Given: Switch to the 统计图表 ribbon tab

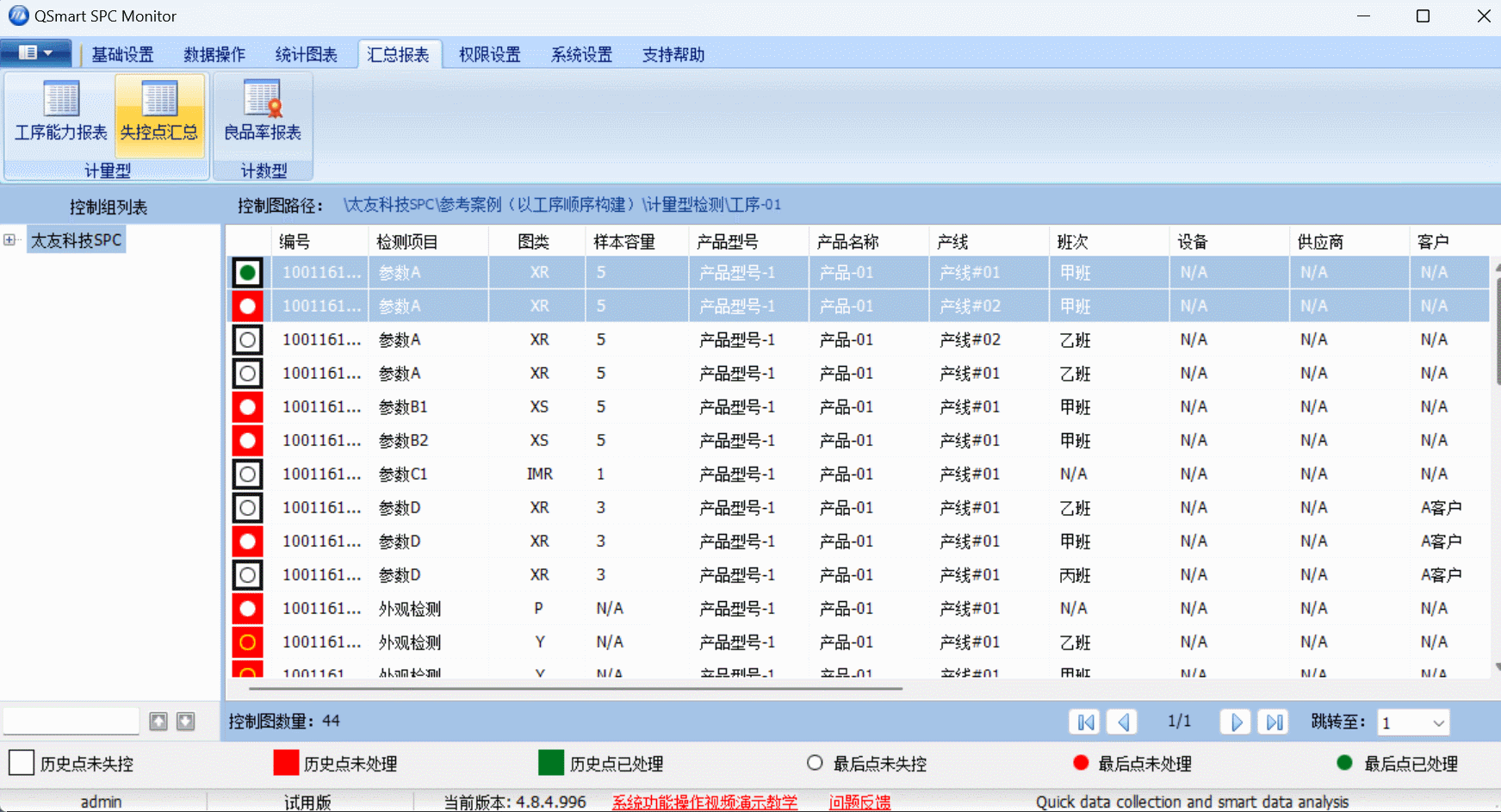Looking at the screenshot, I should point(307,53).
